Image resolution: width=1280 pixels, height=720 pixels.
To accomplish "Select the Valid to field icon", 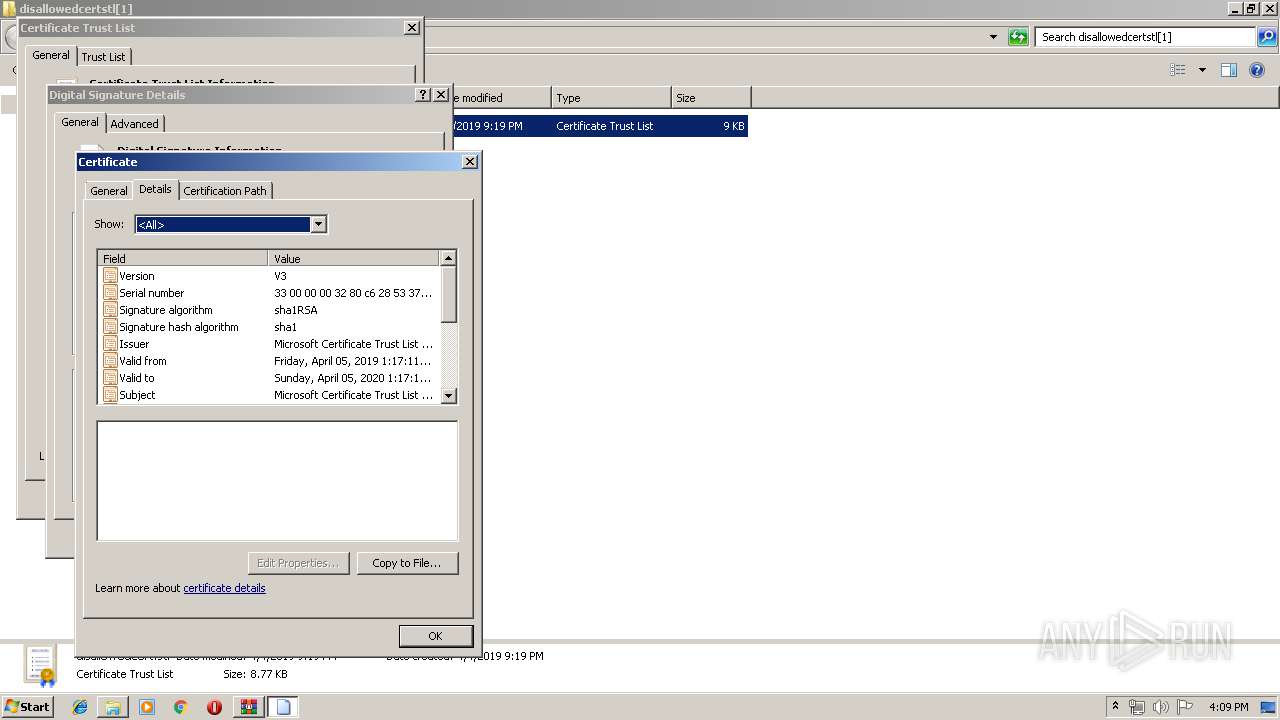I will (110, 378).
